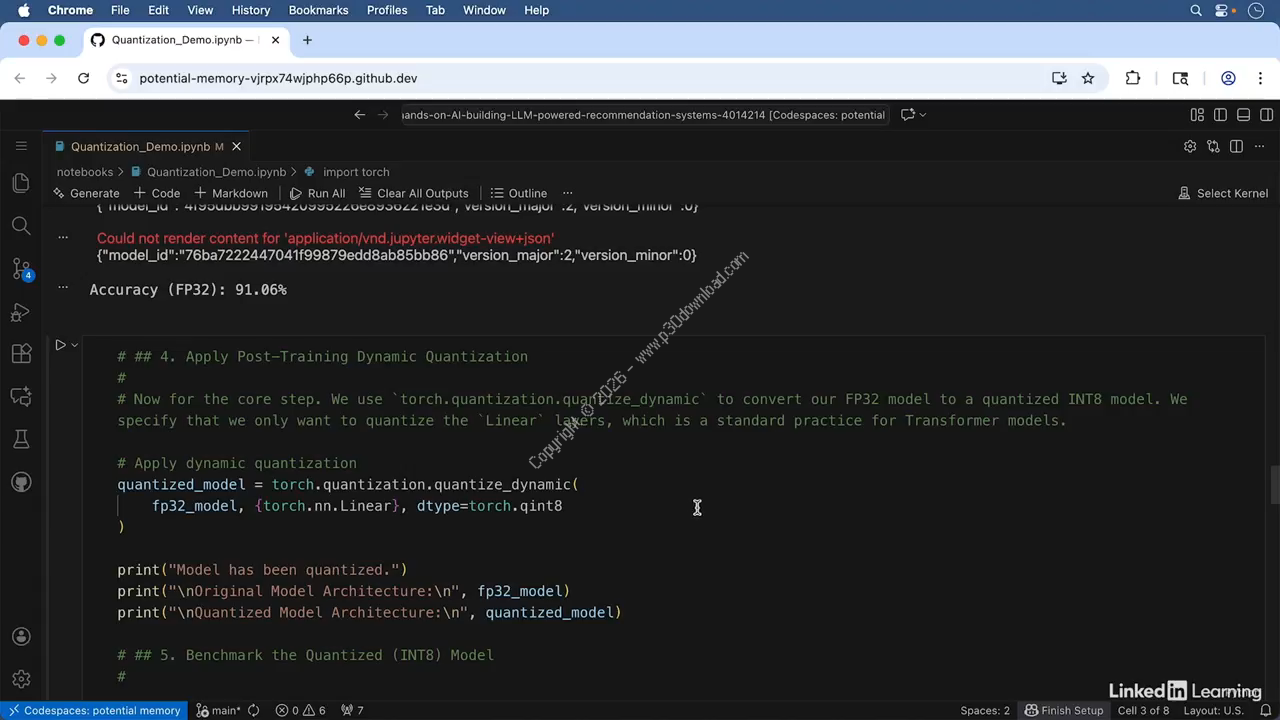Click the command center search field
Screen dimensions: 1280x720
(643, 115)
